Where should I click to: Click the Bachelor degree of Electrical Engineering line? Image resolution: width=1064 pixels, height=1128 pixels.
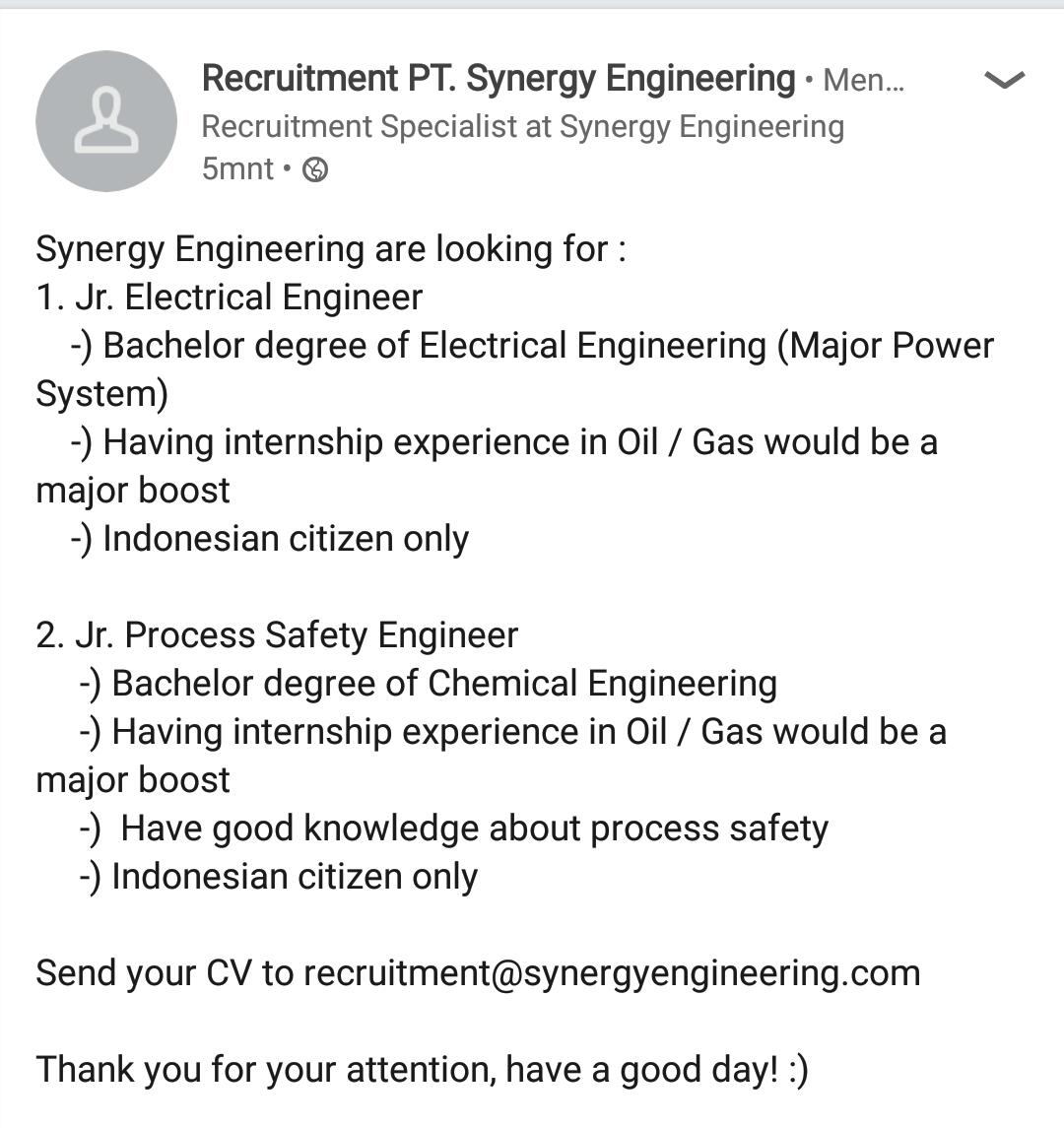(x=433, y=346)
